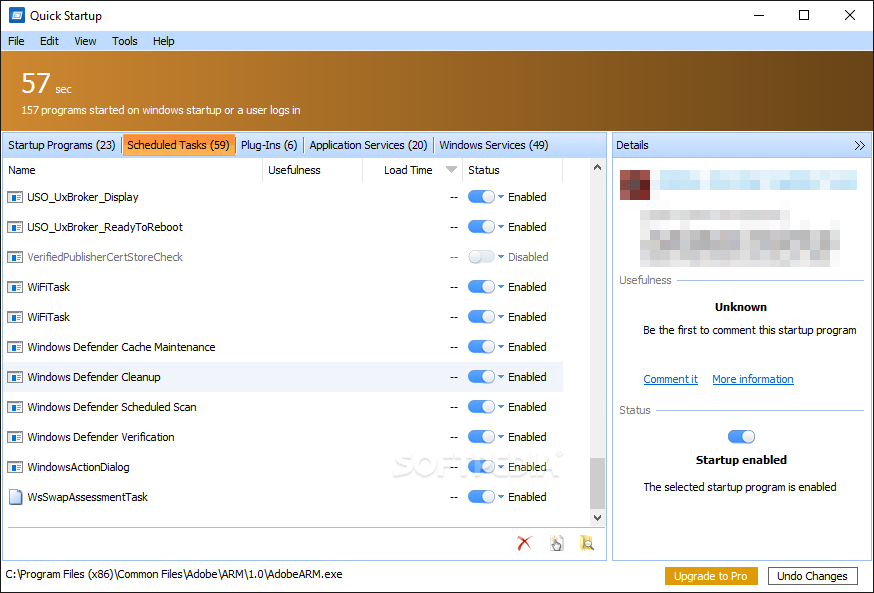Click the scrollbar up arrow
874x593 pixels.
598,167
